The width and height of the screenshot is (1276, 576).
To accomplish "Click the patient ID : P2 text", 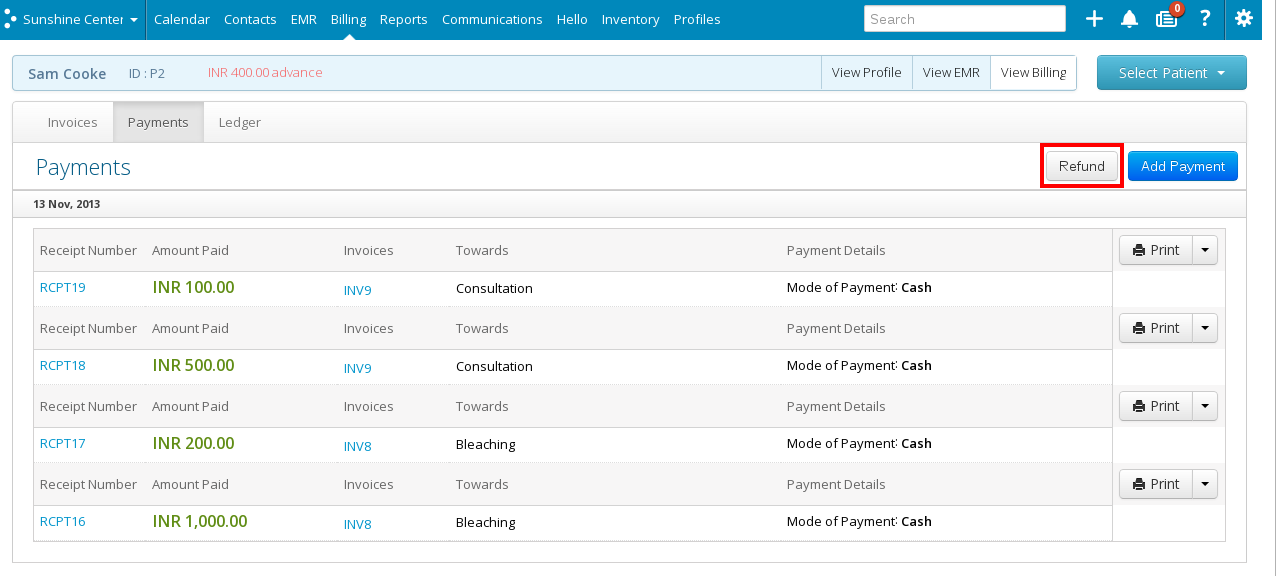I will pyautogui.click(x=147, y=73).
